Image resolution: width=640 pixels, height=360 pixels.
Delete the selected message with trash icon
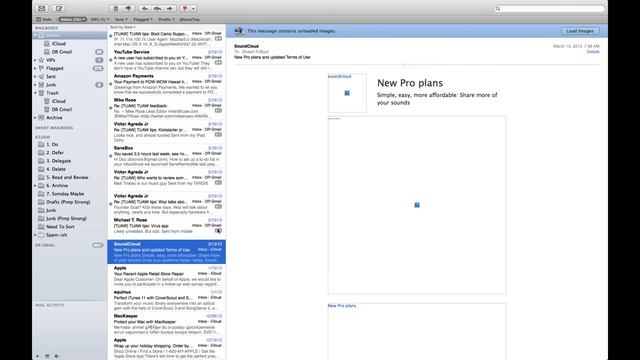point(116,8)
